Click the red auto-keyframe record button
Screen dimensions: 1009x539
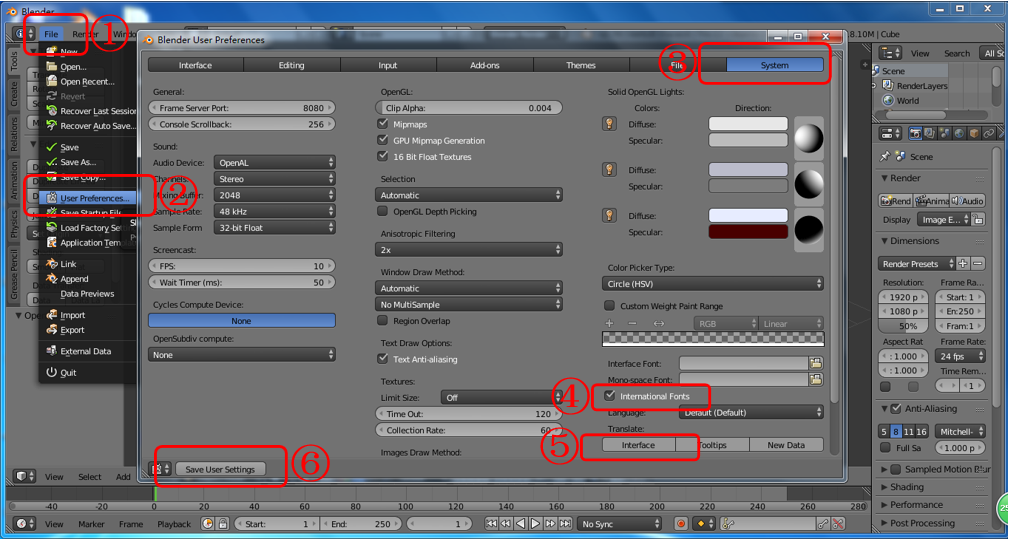(681, 524)
